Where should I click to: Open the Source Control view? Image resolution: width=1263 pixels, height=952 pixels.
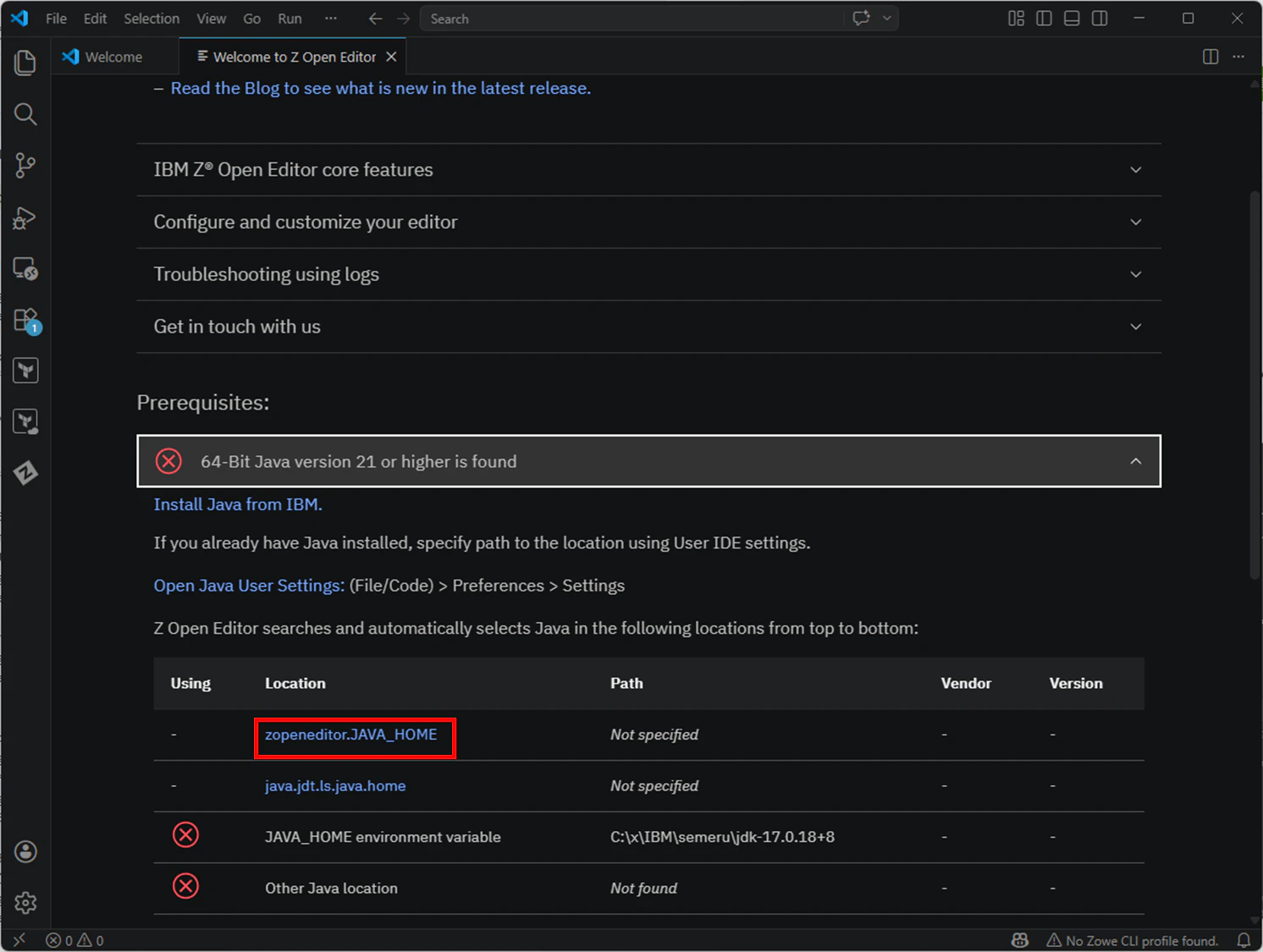point(25,166)
